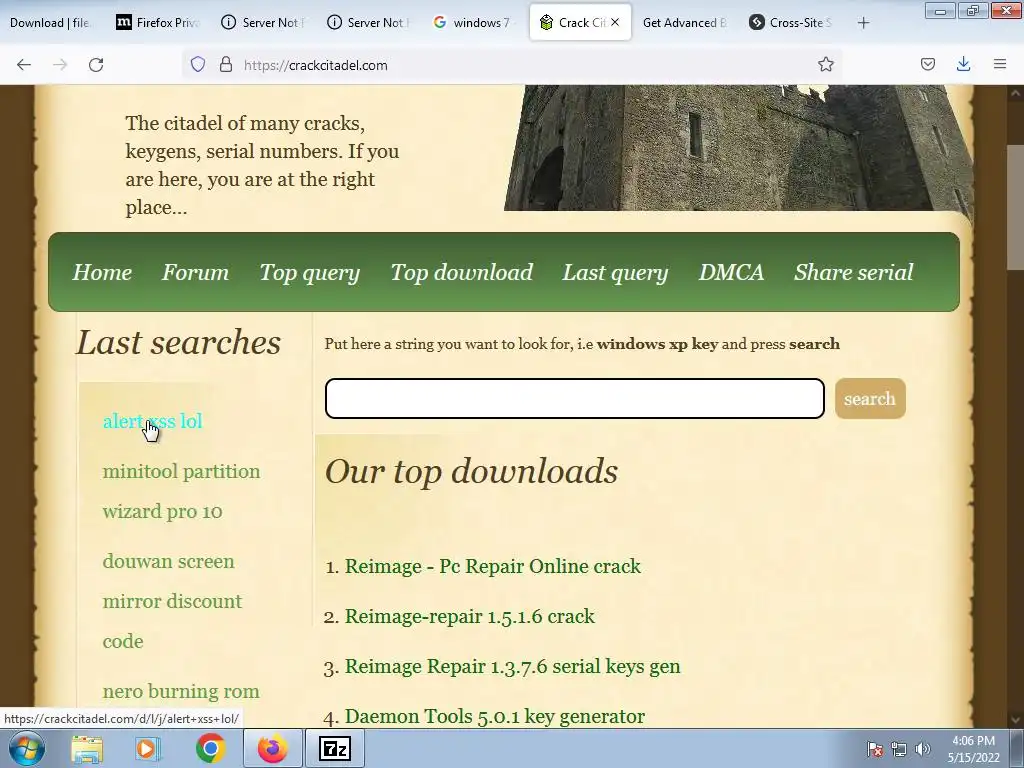Close the Crack Citadel tab
The height and width of the screenshot is (768, 1024).
coord(615,22)
